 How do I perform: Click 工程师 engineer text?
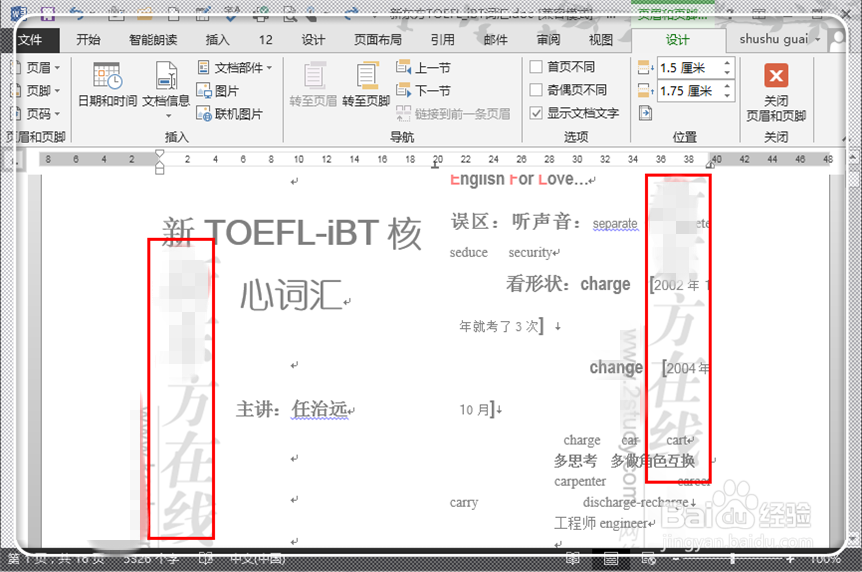(x=601, y=523)
